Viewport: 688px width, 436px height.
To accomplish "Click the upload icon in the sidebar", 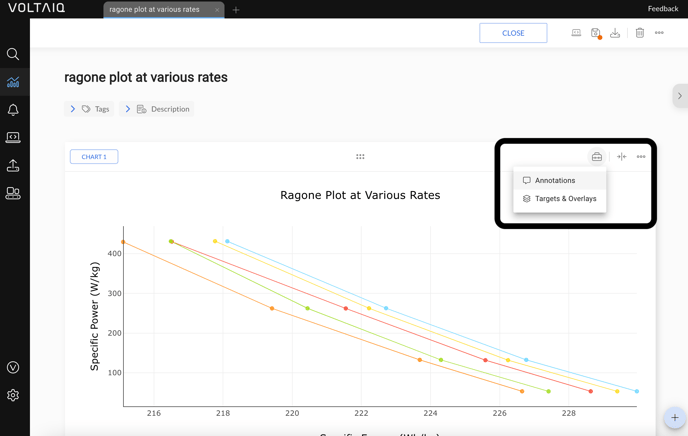I will point(13,166).
